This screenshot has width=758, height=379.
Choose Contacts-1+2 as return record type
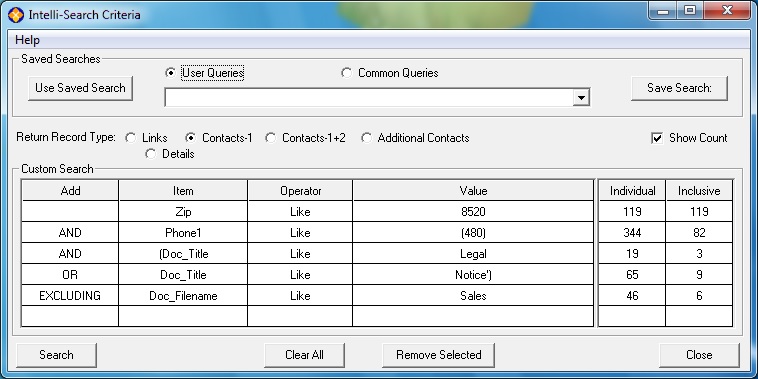(271, 138)
